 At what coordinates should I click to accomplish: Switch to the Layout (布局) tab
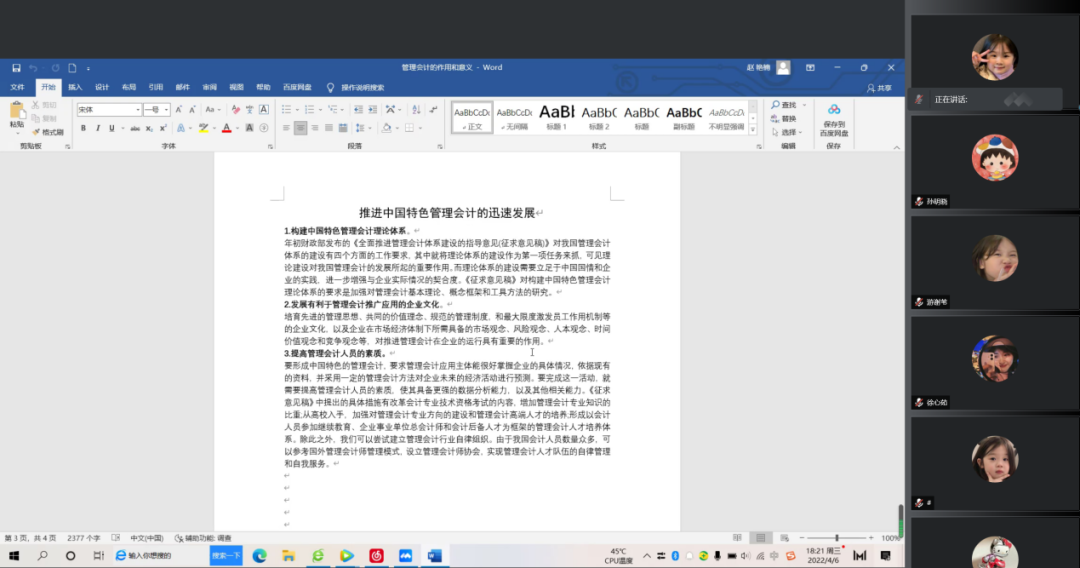pyautogui.click(x=129, y=87)
